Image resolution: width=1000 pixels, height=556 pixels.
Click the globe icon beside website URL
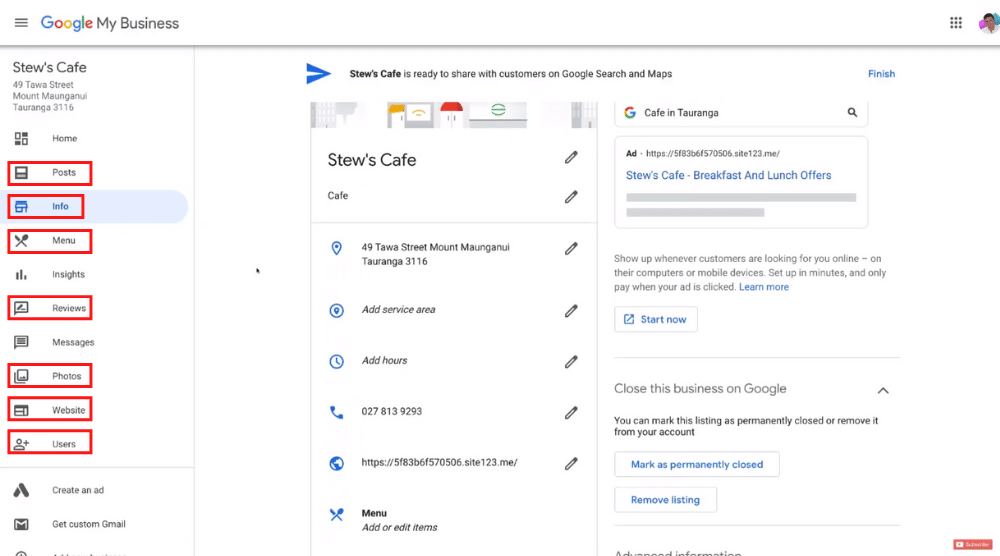336,464
